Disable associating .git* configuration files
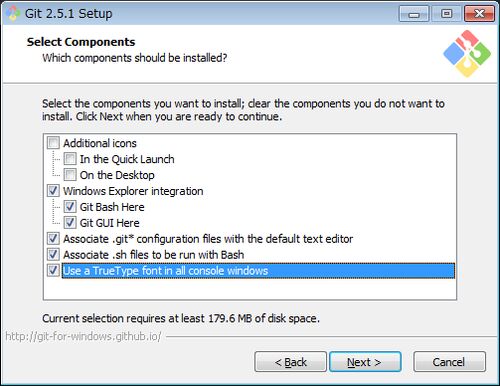The height and width of the screenshot is (386, 500). [x=53, y=239]
